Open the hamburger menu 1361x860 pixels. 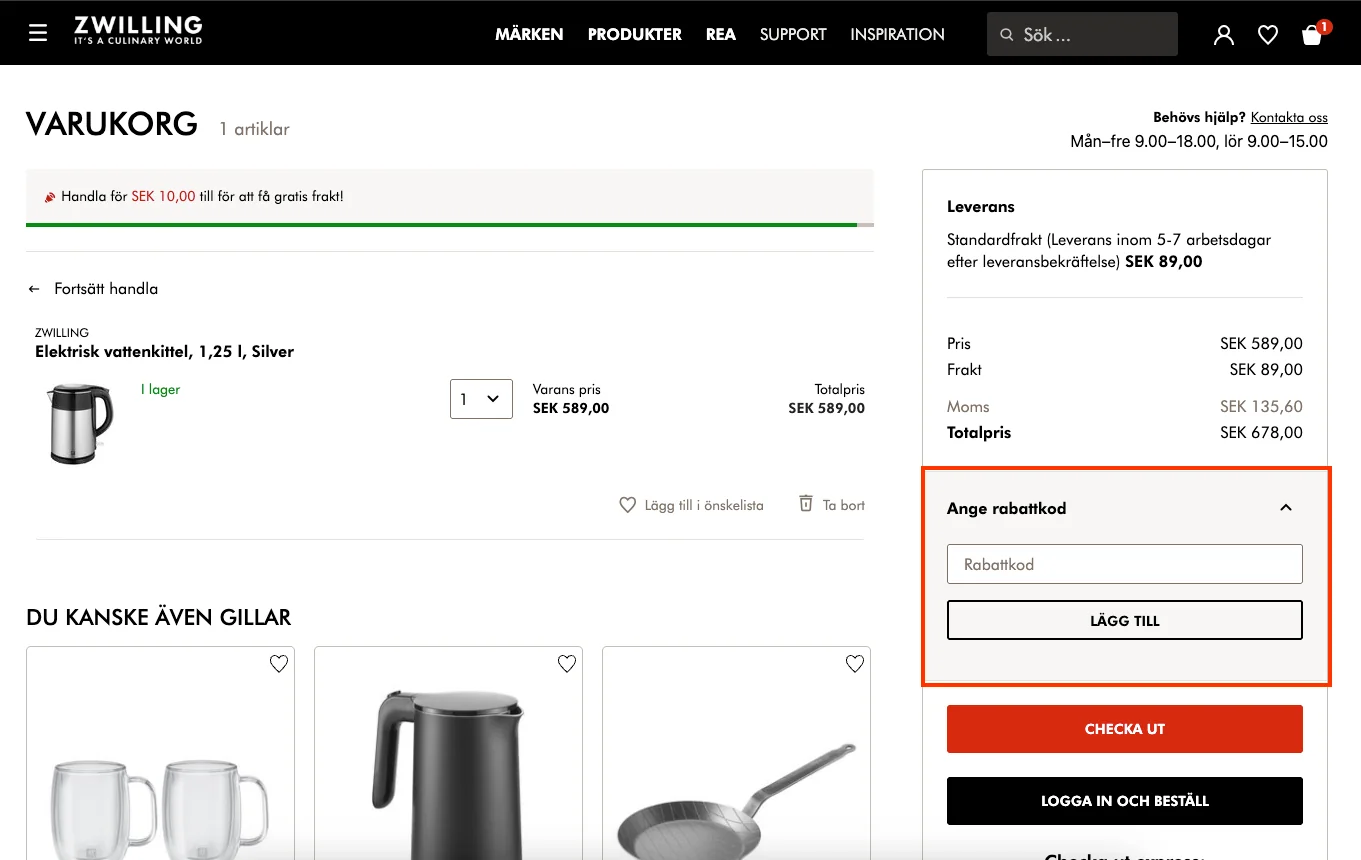tap(38, 34)
